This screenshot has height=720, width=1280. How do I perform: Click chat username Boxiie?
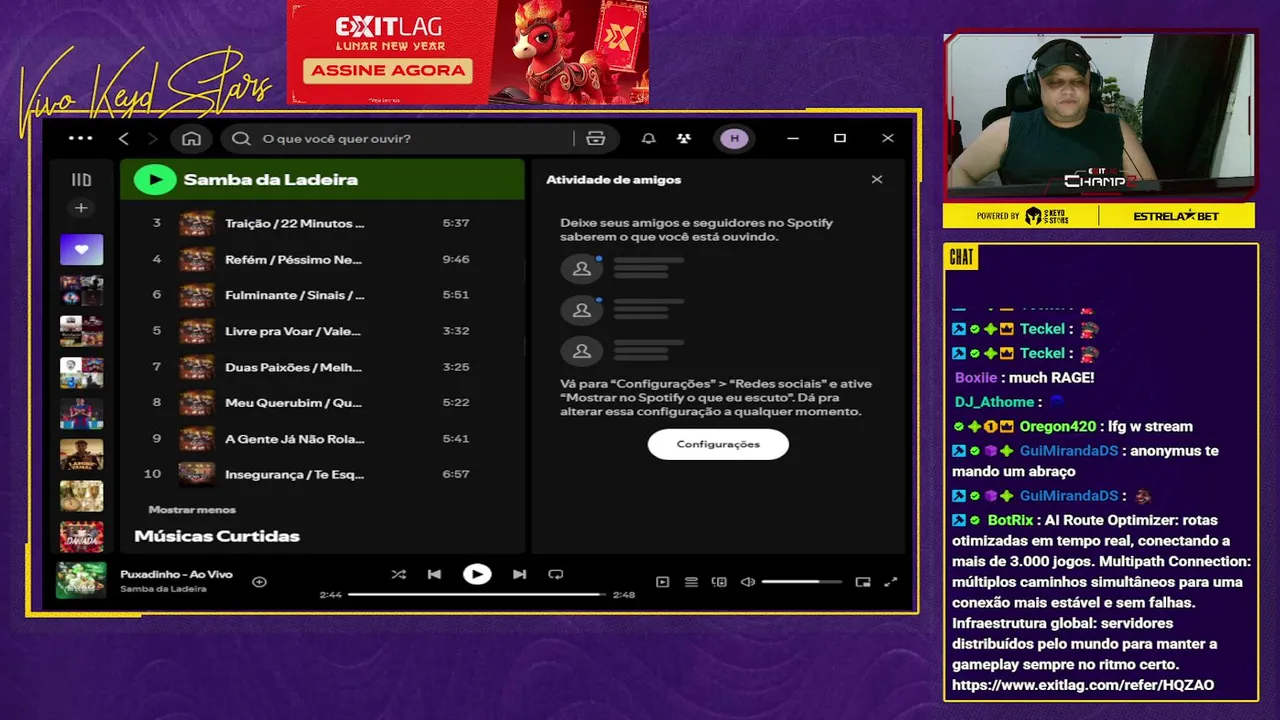pos(976,378)
